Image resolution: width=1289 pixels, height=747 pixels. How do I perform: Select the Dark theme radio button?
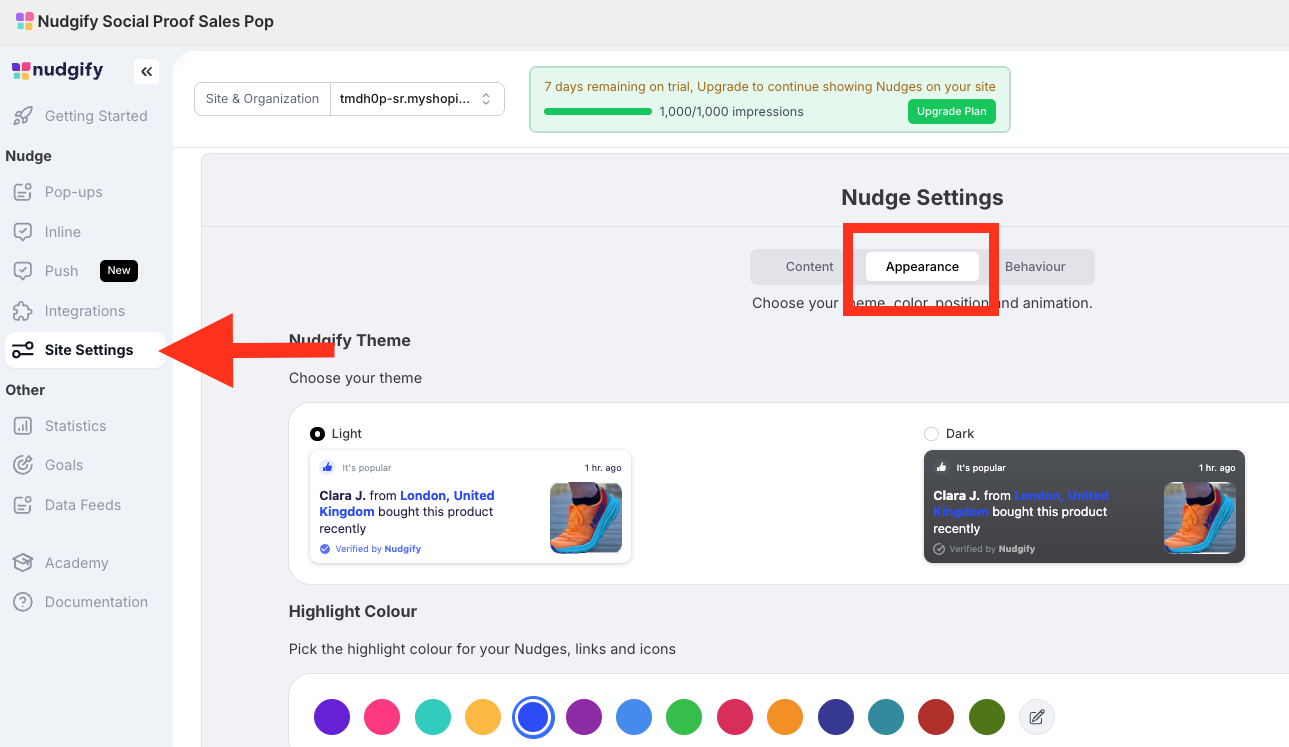coord(931,434)
